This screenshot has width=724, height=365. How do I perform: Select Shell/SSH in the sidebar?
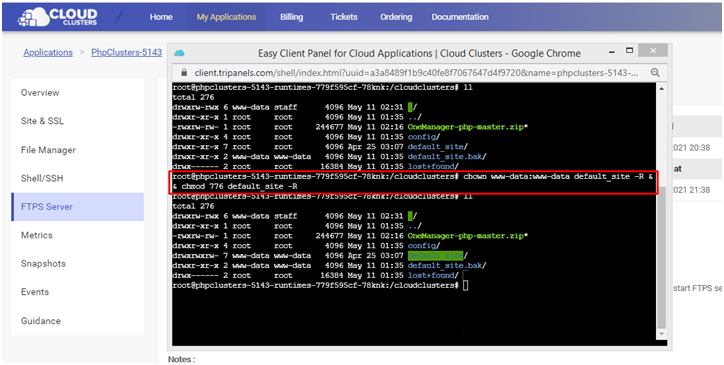pyautogui.click(x=42, y=178)
